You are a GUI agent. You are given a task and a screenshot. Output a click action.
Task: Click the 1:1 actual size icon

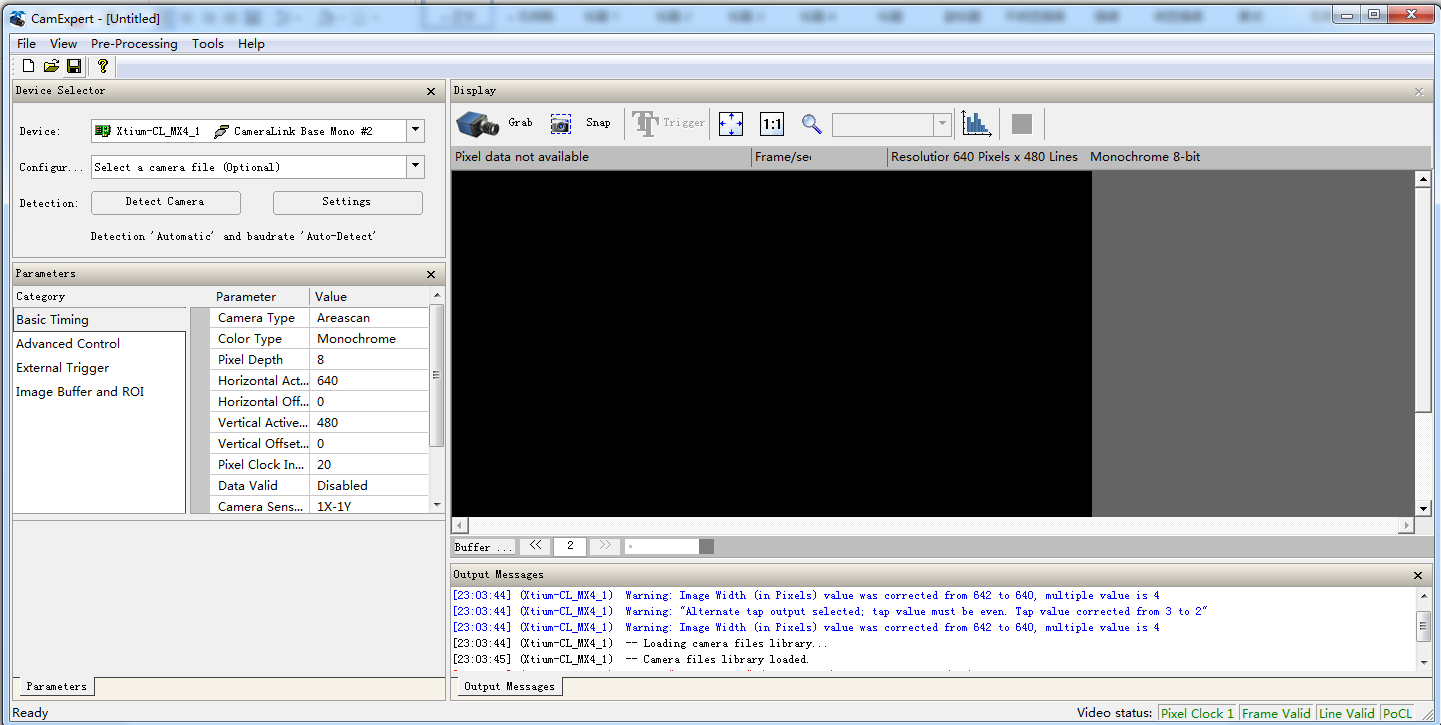pyautogui.click(x=772, y=124)
